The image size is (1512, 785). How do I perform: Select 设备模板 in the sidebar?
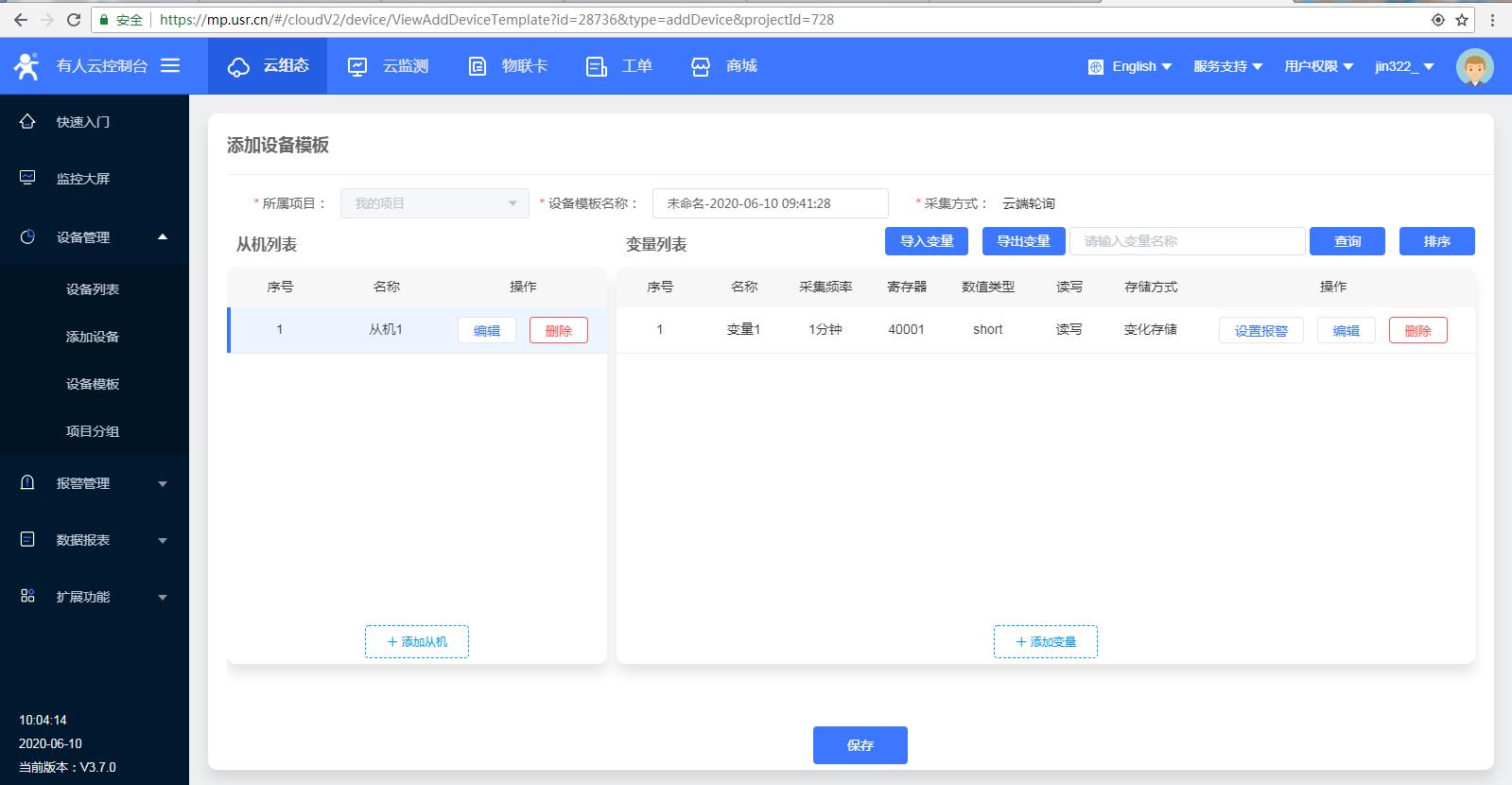(93, 384)
